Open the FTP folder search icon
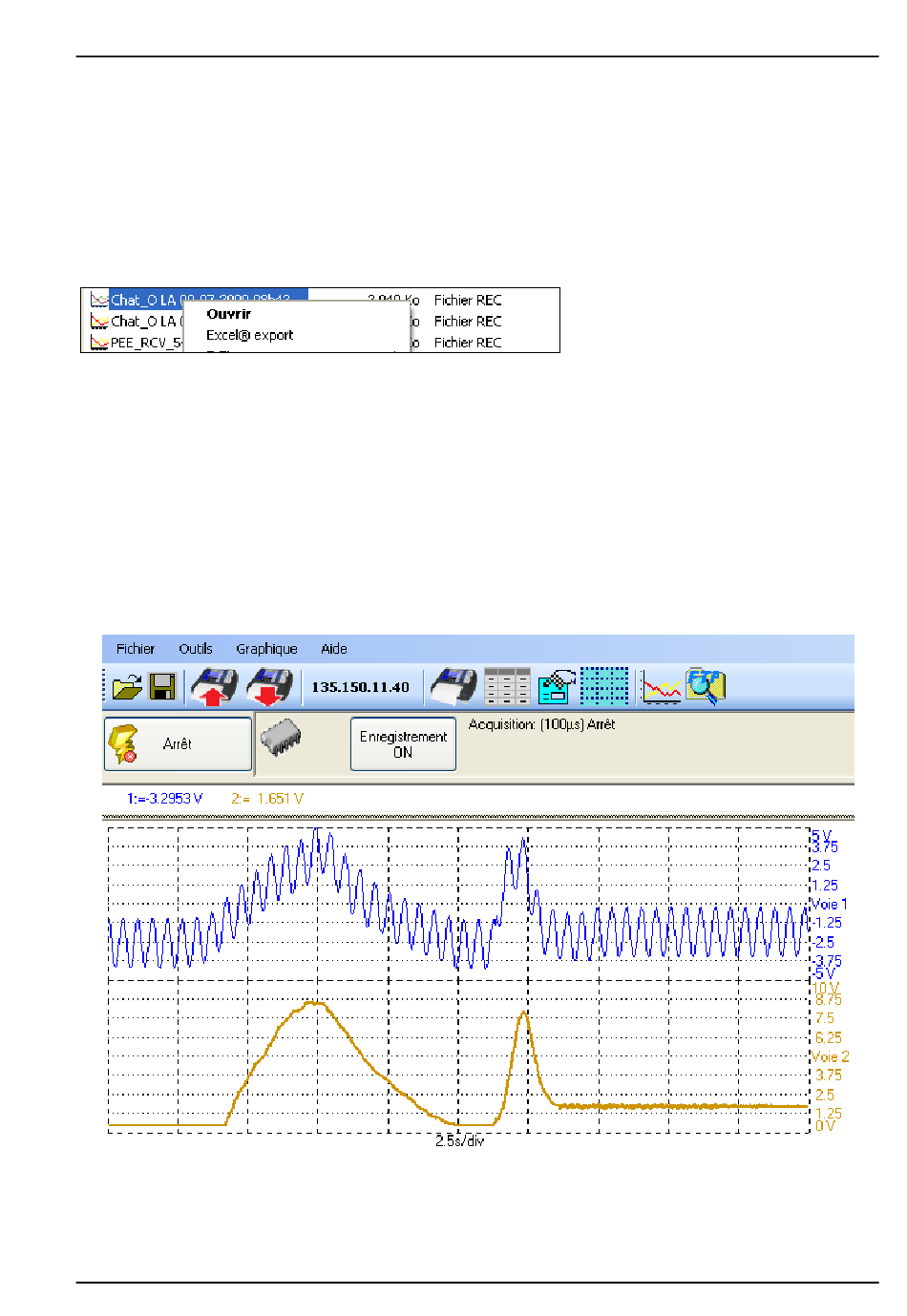This screenshot has height=1316, width=907. pos(706,687)
